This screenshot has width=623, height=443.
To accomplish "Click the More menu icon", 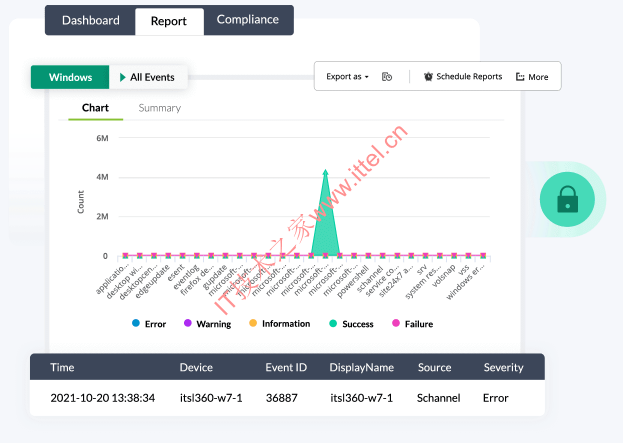I will (520, 77).
